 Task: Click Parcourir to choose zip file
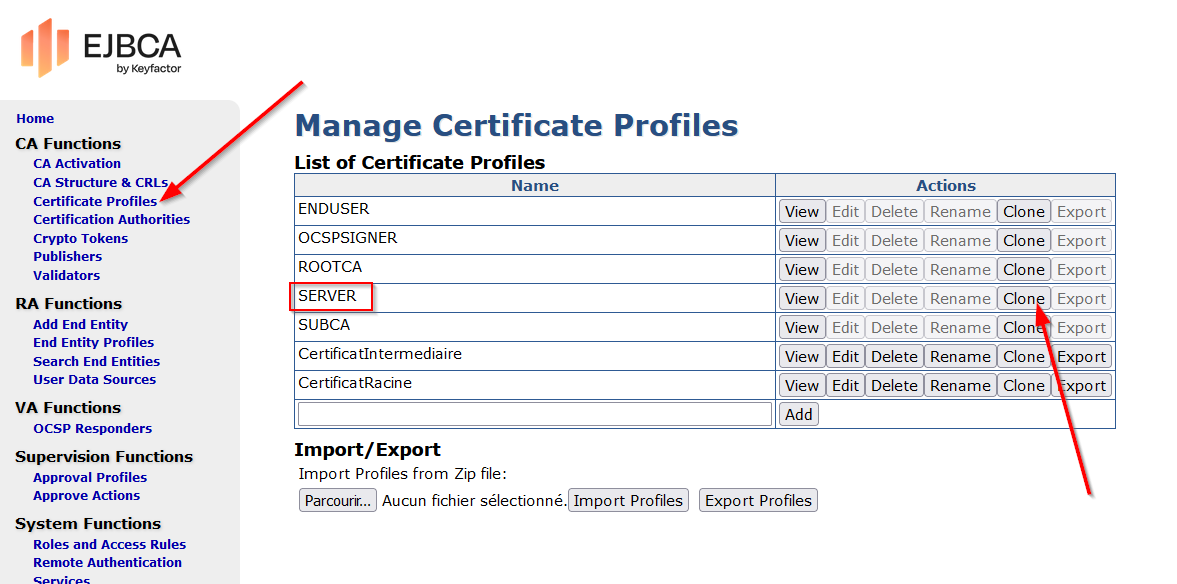pos(338,501)
